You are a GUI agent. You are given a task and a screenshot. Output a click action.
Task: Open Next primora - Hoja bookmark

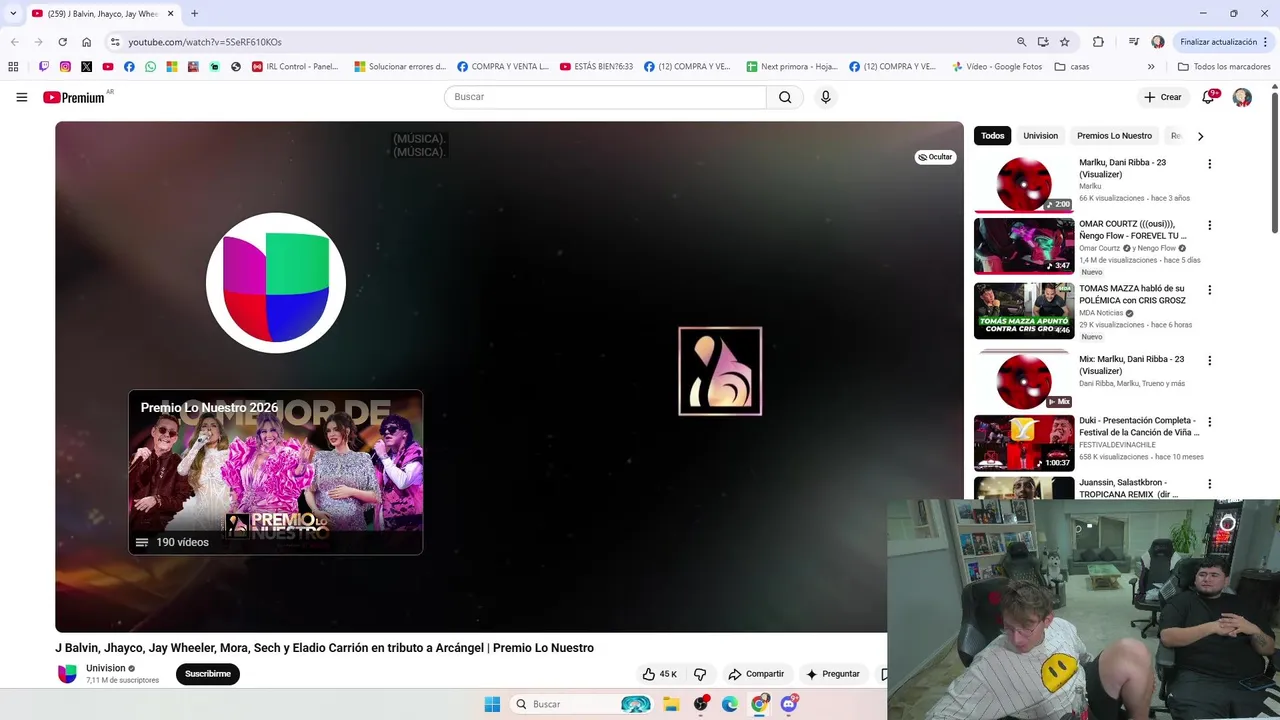pyautogui.click(x=792, y=67)
